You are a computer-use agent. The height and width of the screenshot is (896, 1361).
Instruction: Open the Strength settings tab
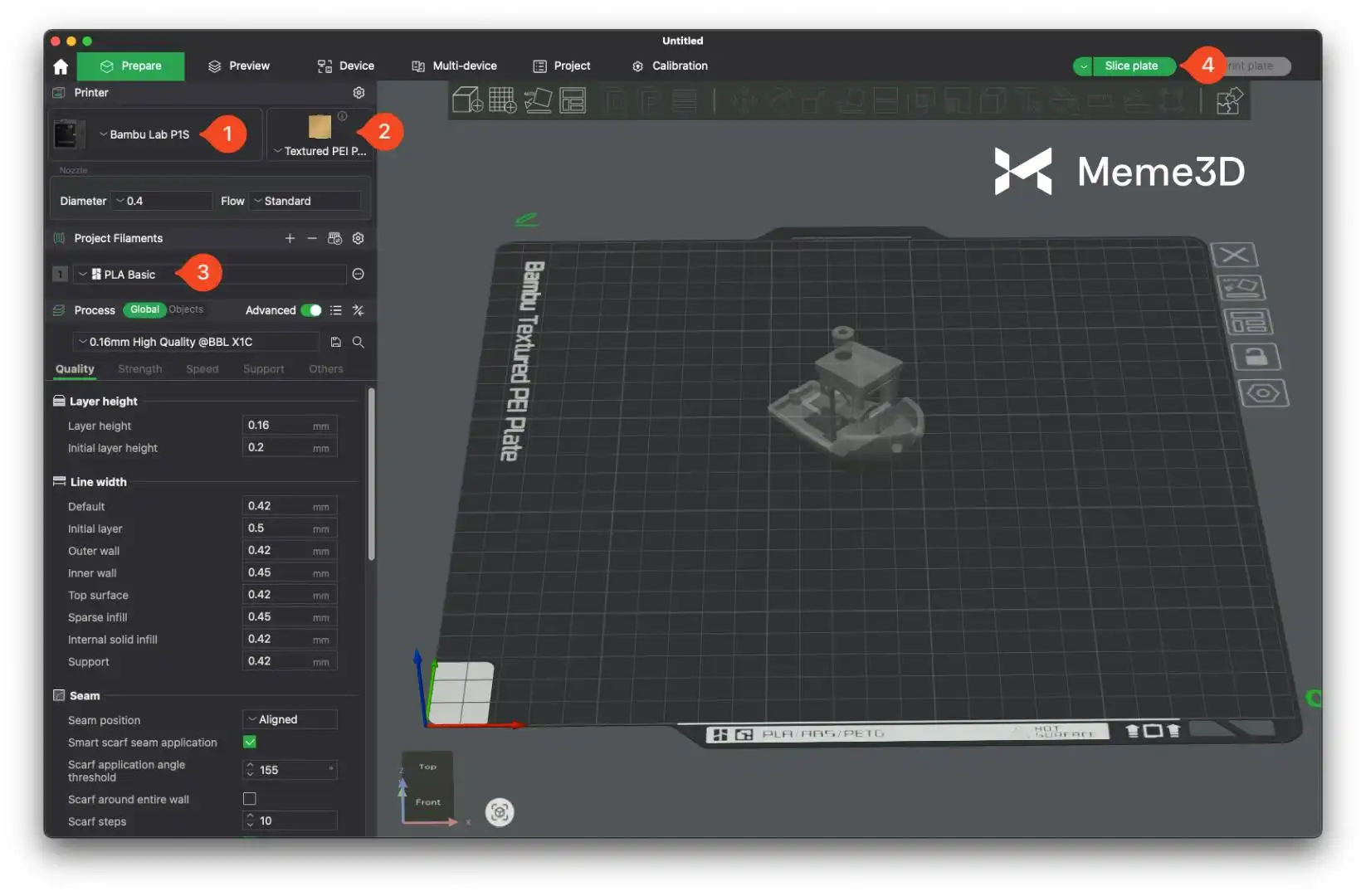(x=139, y=369)
